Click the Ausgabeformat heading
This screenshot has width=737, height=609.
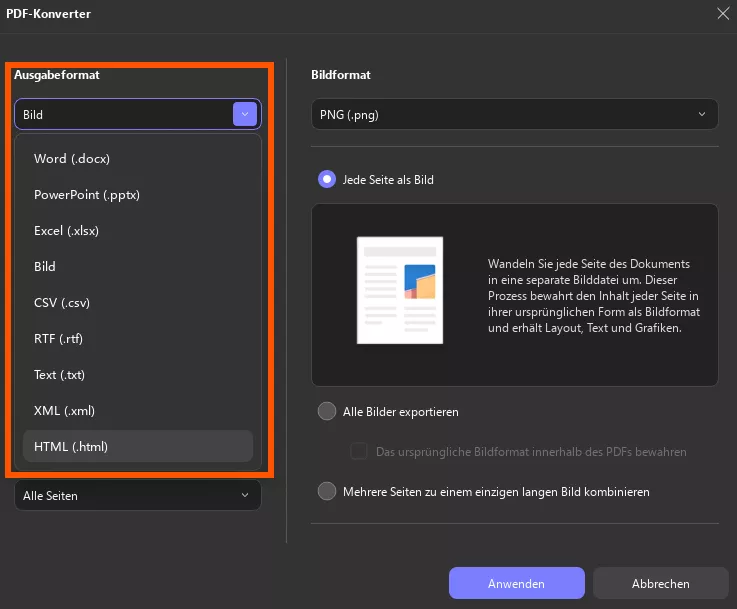pos(57,75)
